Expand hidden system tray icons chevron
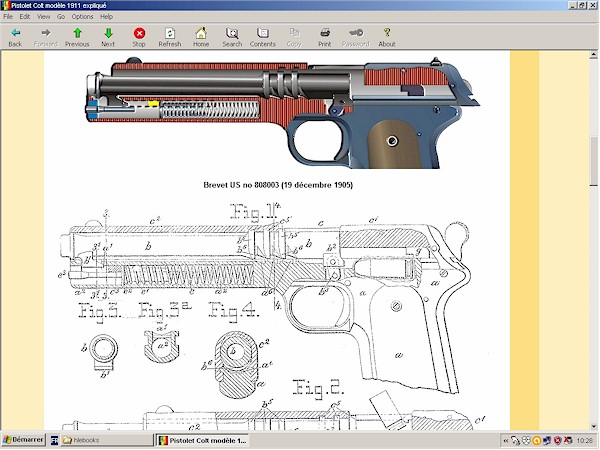 (505, 441)
